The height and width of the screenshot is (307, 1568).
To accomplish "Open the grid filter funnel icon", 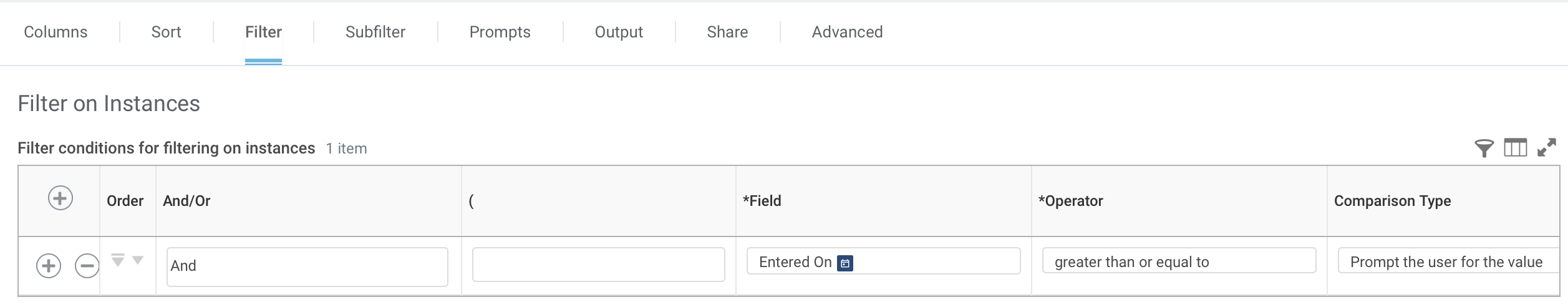I will (1484, 148).
